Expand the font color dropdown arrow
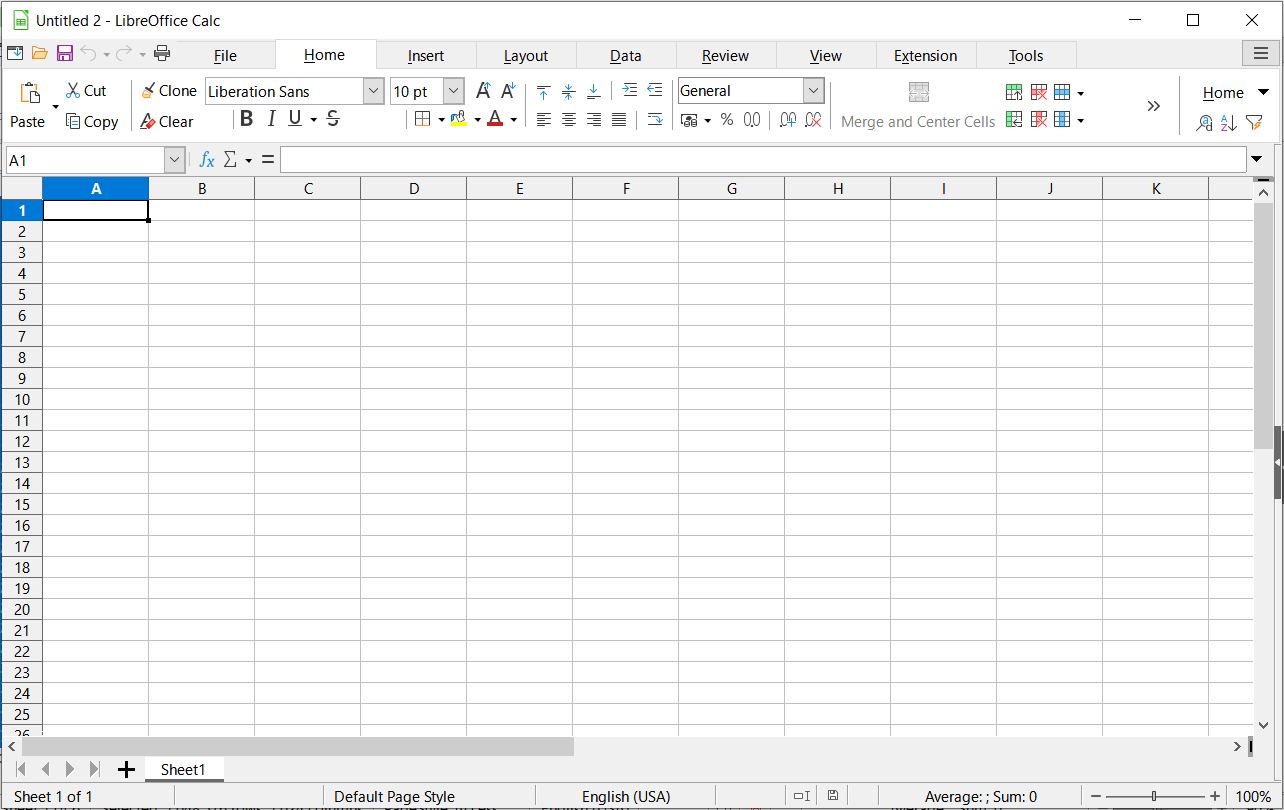Viewport: 1284px width, 810px height. click(513, 119)
